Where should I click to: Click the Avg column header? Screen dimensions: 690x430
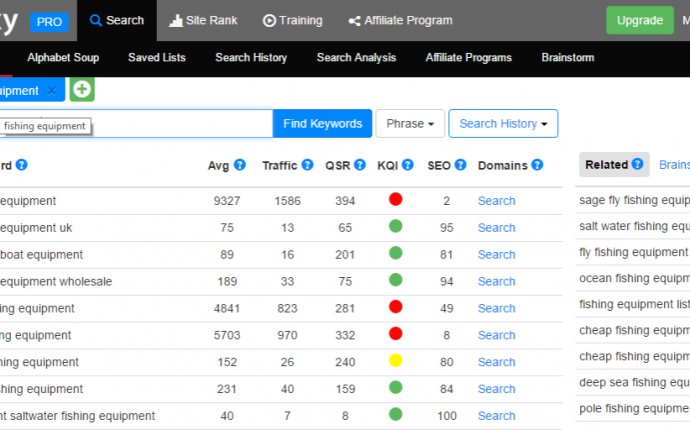coord(218,166)
